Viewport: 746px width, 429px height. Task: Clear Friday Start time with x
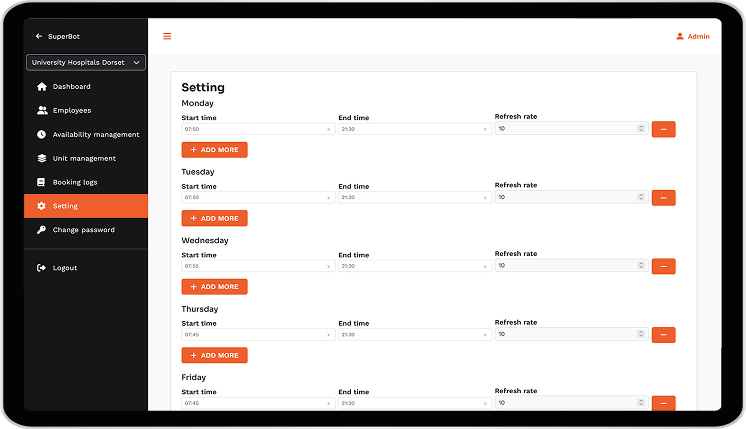(x=328, y=403)
